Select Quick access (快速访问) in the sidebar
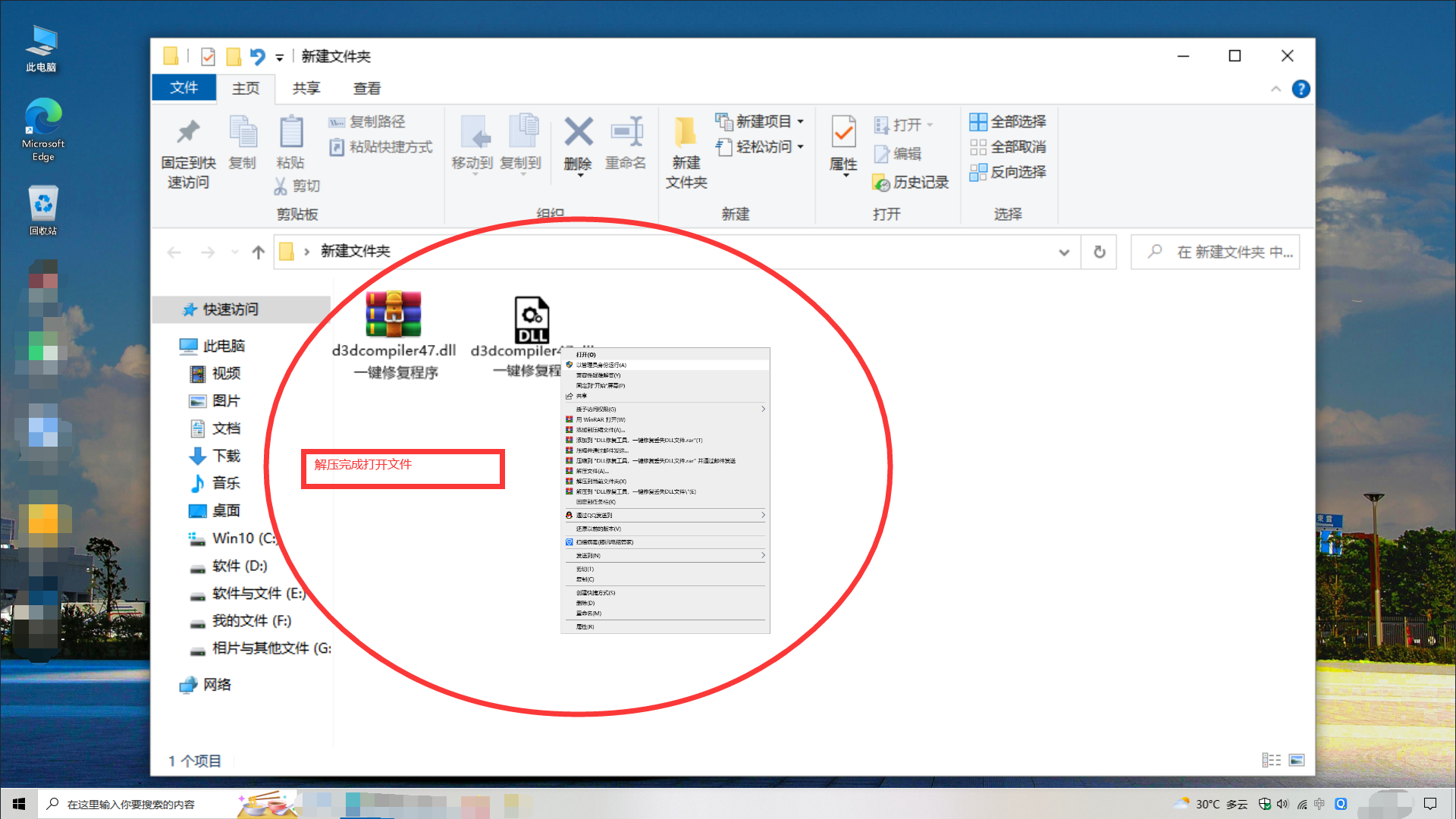The width and height of the screenshot is (1456, 819). (x=243, y=309)
